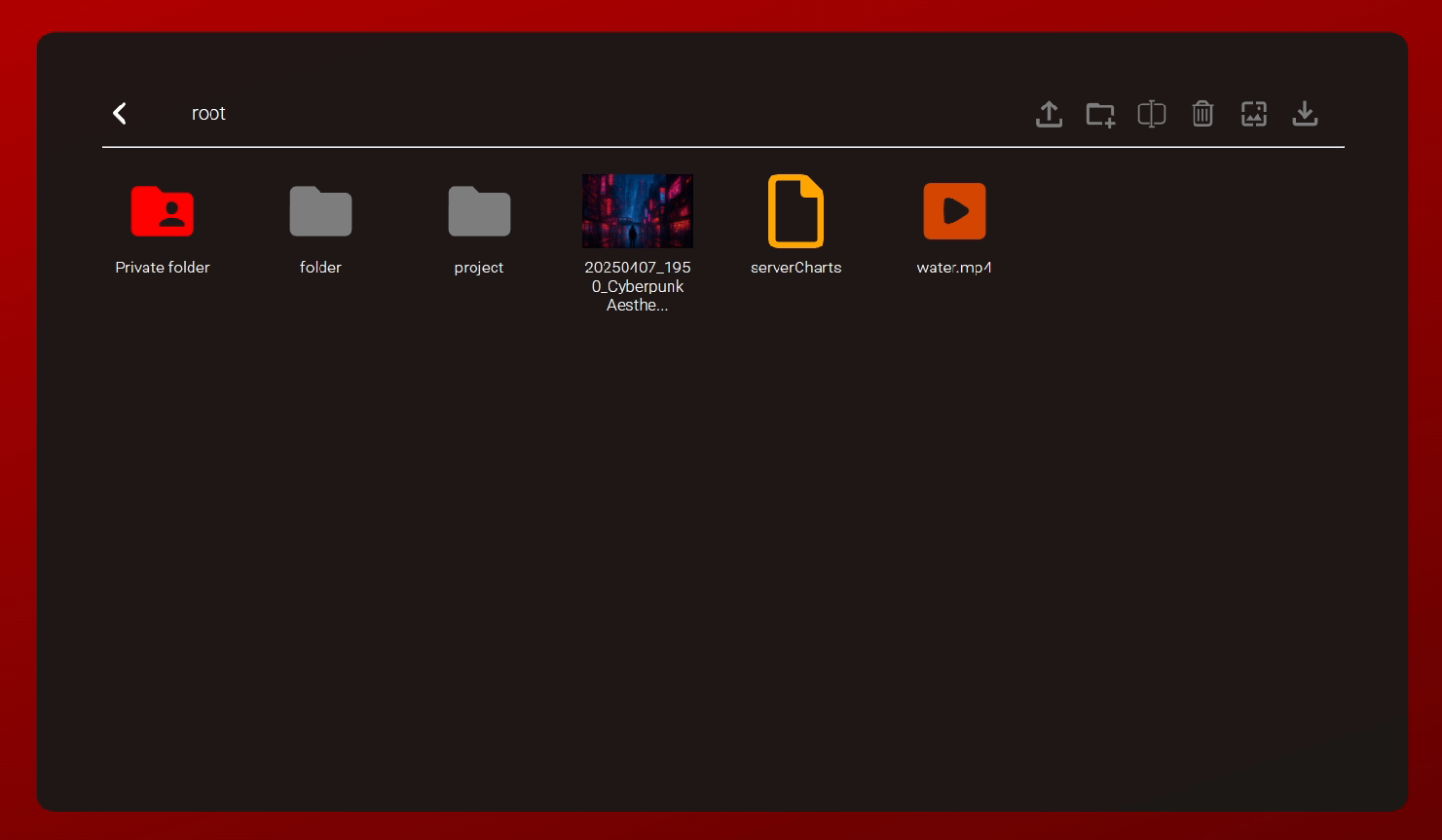
Task: Play the water.mp4 video icon
Action: tap(954, 211)
